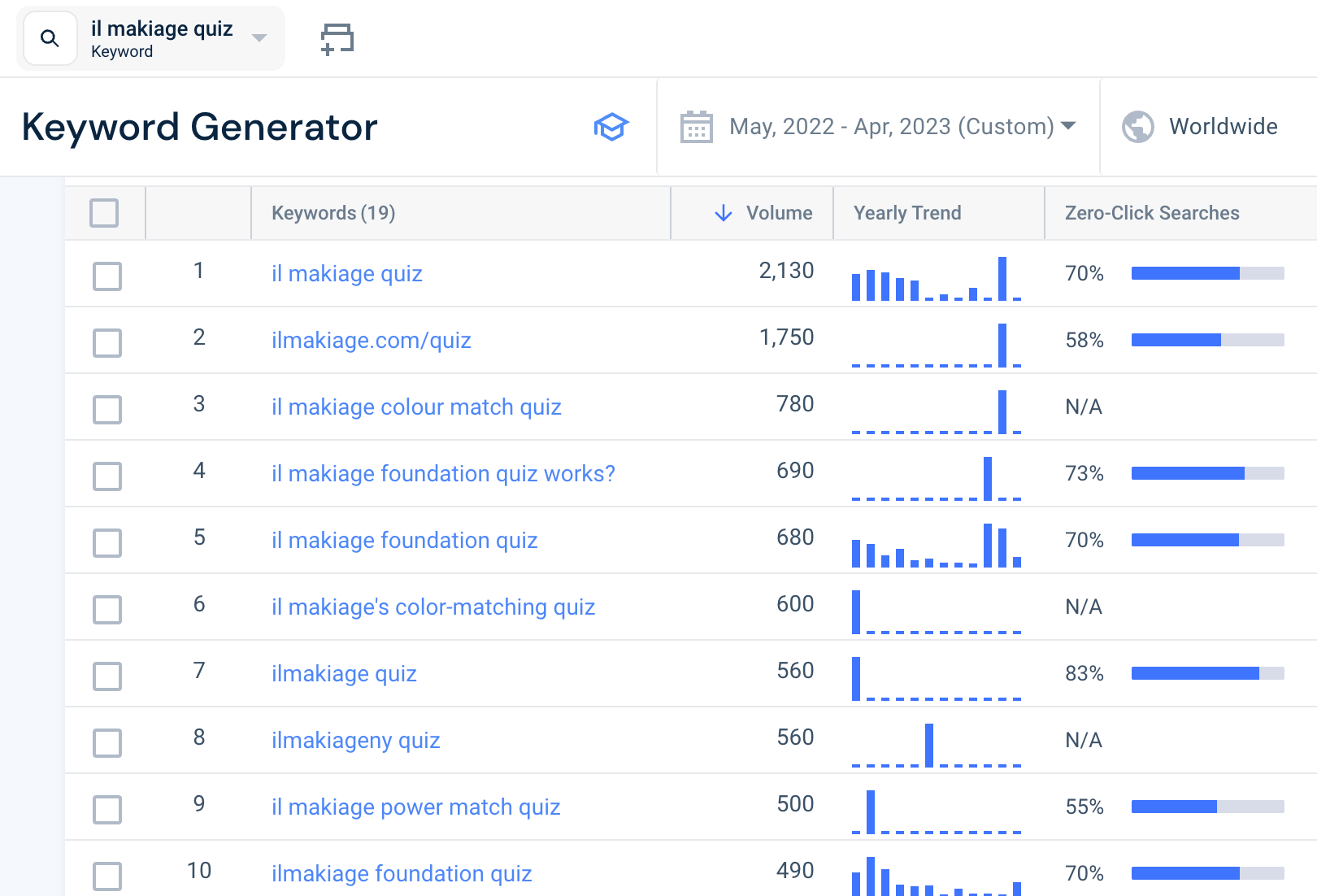The width and height of the screenshot is (1317, 896).
Task: Open the il makiage foundation quiz keyword
Action: click(404, 540)
